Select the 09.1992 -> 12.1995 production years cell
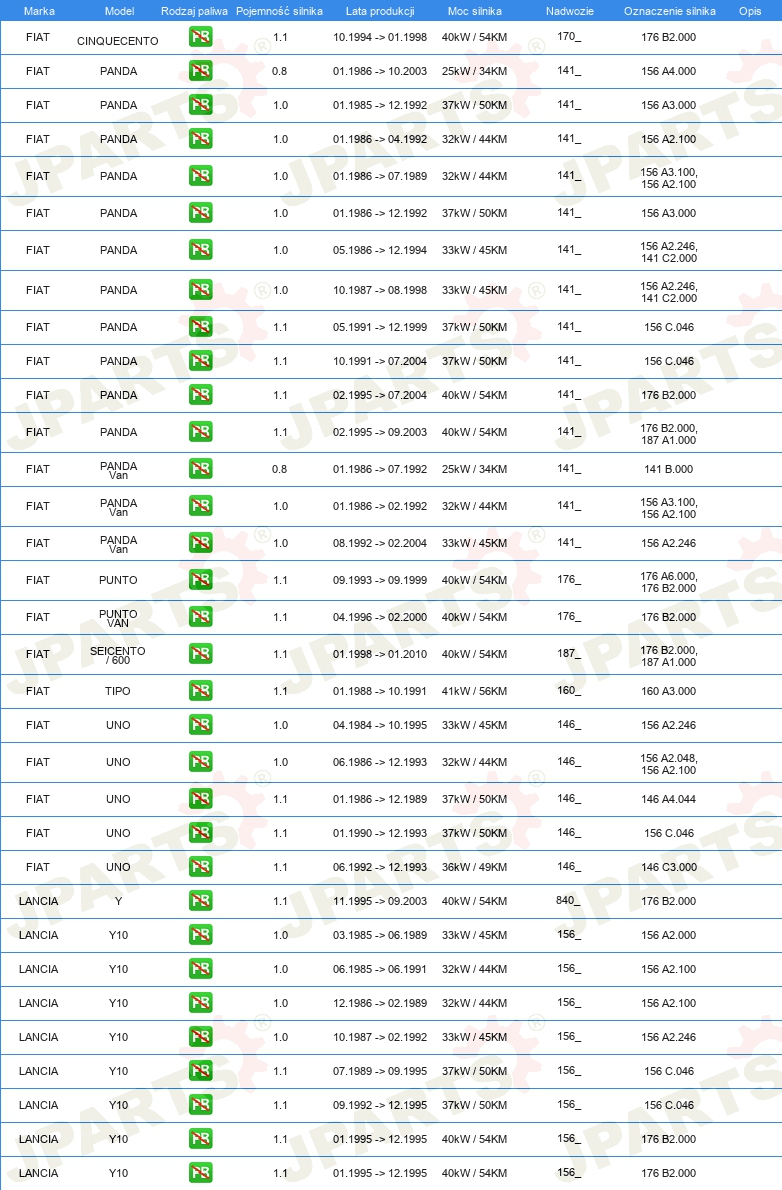The height and width of the screenshot is (1190, 782). pos(380,1106)
